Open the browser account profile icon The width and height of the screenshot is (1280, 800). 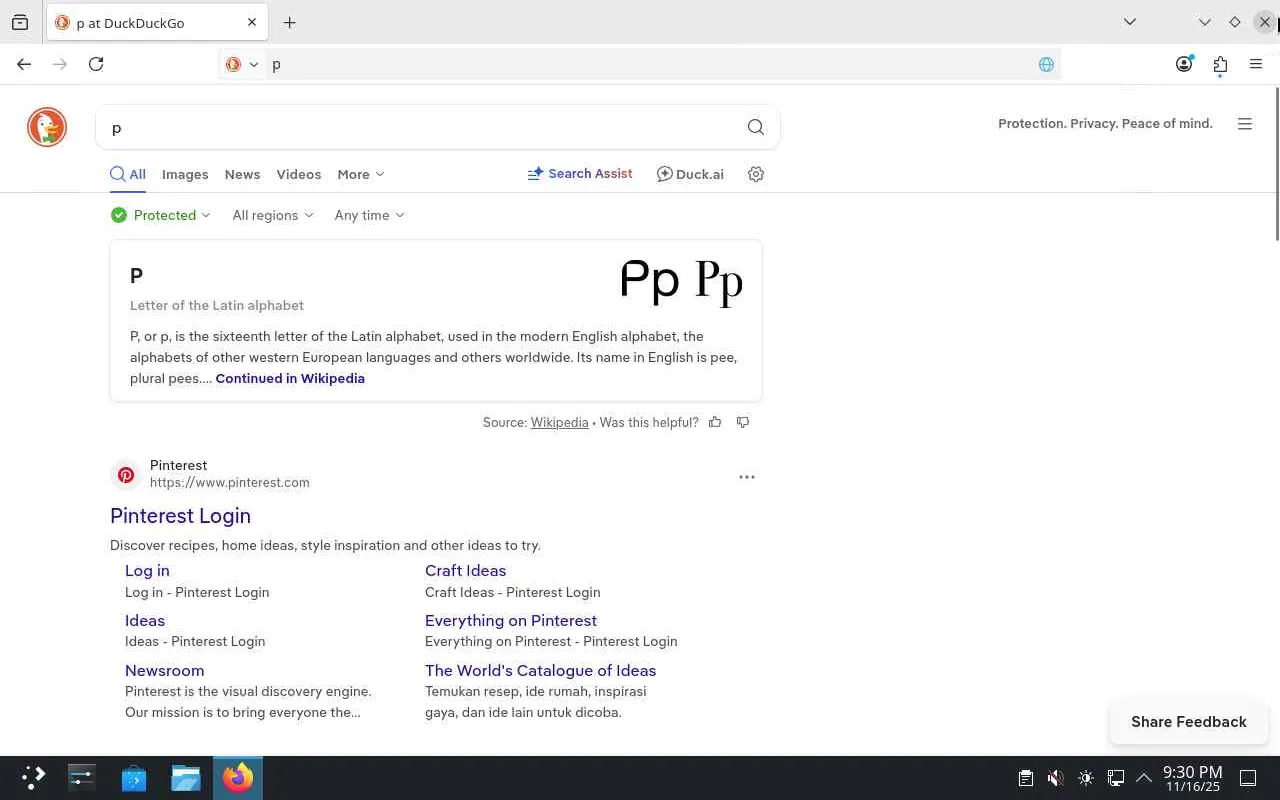click(x=1184, y=64)
